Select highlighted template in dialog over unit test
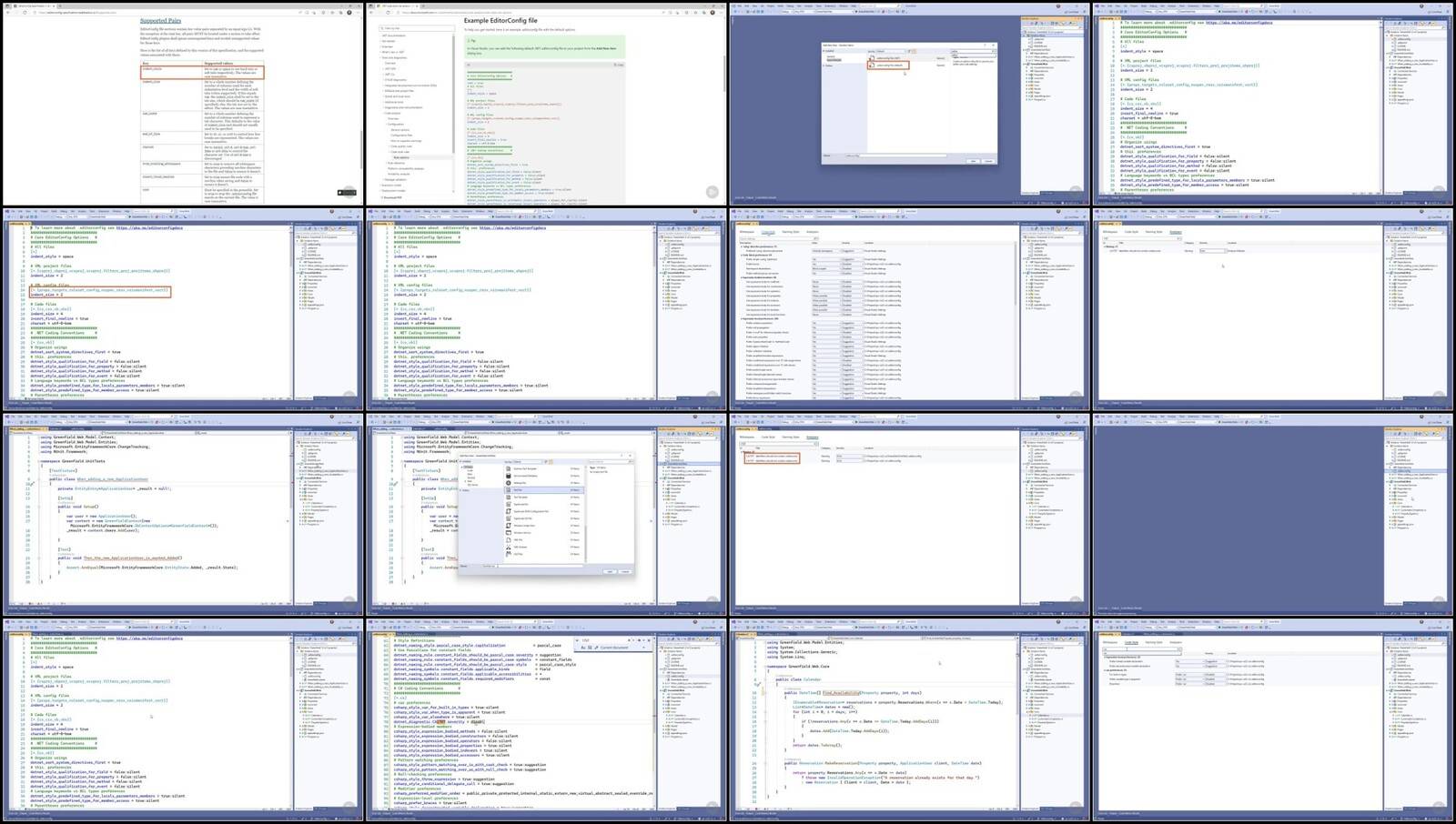This screenshot has height=824, width=1456. point(543,490)
